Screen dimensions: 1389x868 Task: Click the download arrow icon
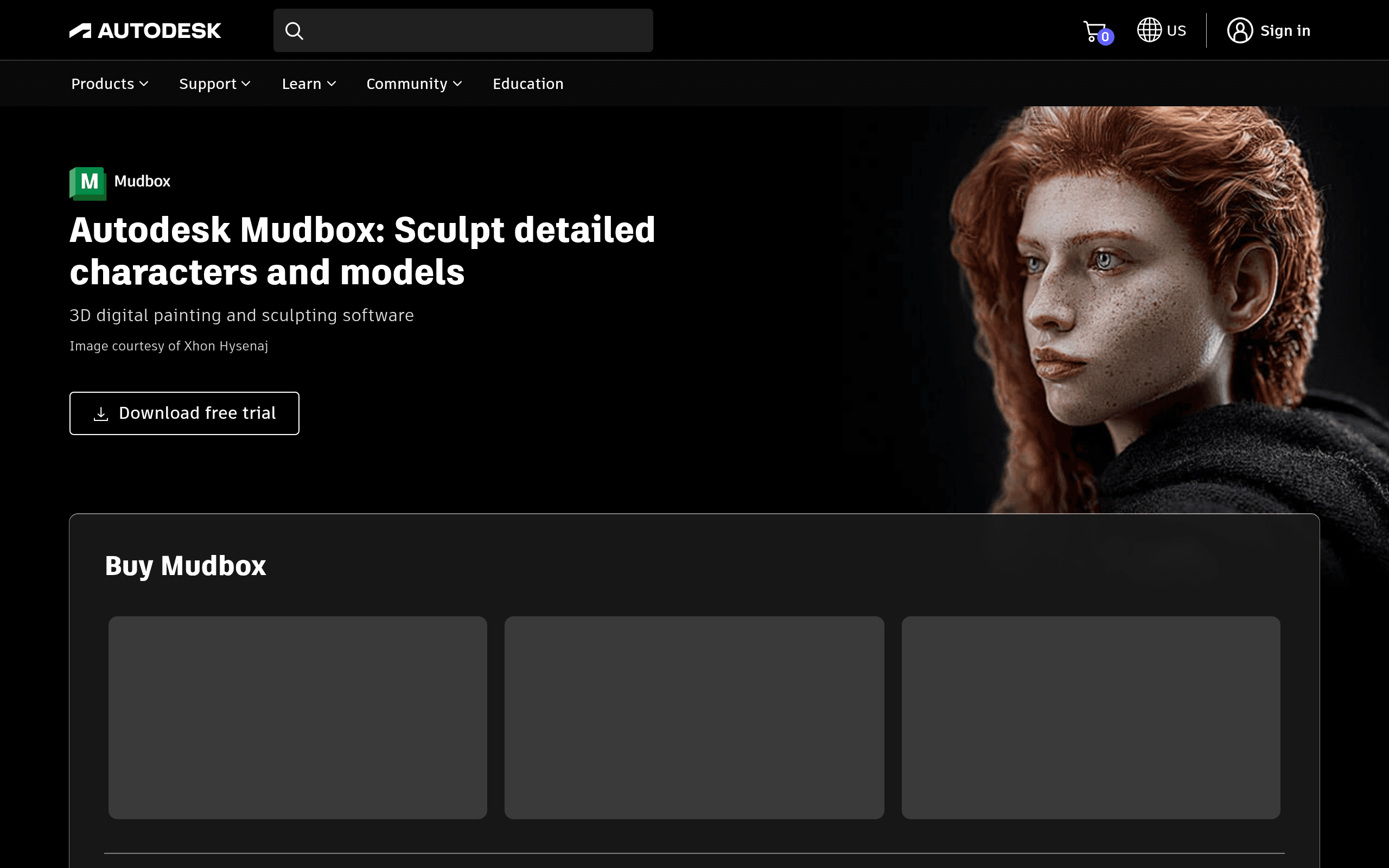point(101,414)
